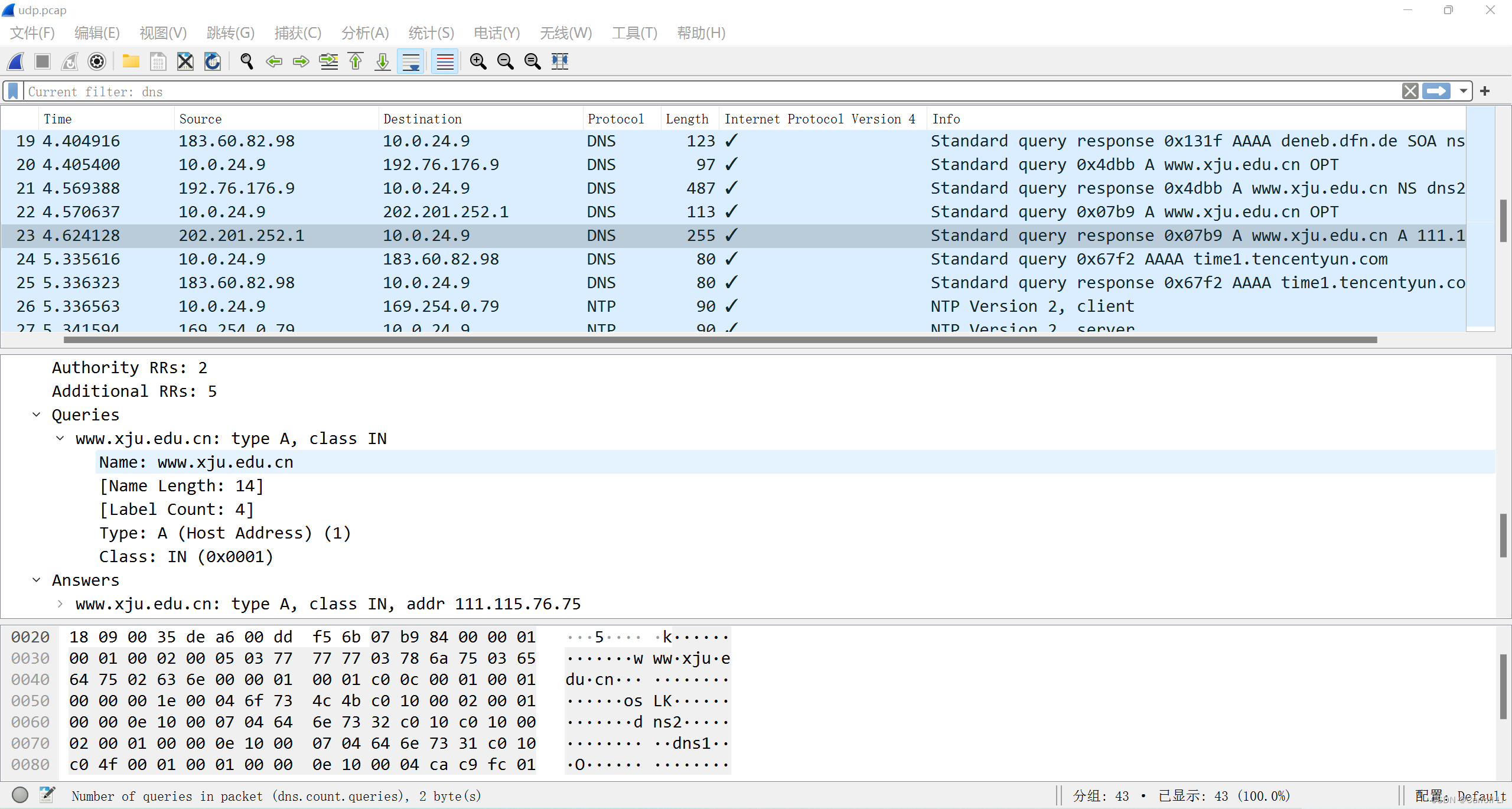Image resolution: width=1512 pixels, height=809 pixels.
Task: Reload the current capture file
Action: tap(213, 61)
